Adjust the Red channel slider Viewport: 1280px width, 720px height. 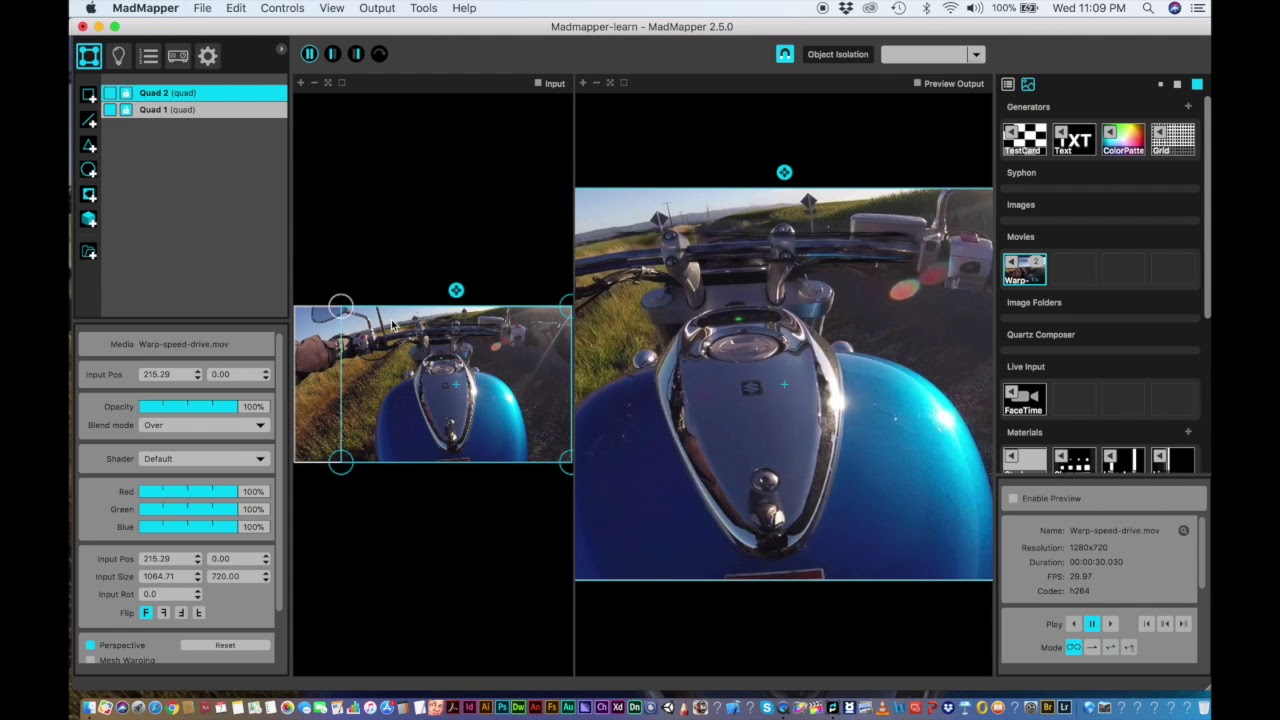coord(188,492)
